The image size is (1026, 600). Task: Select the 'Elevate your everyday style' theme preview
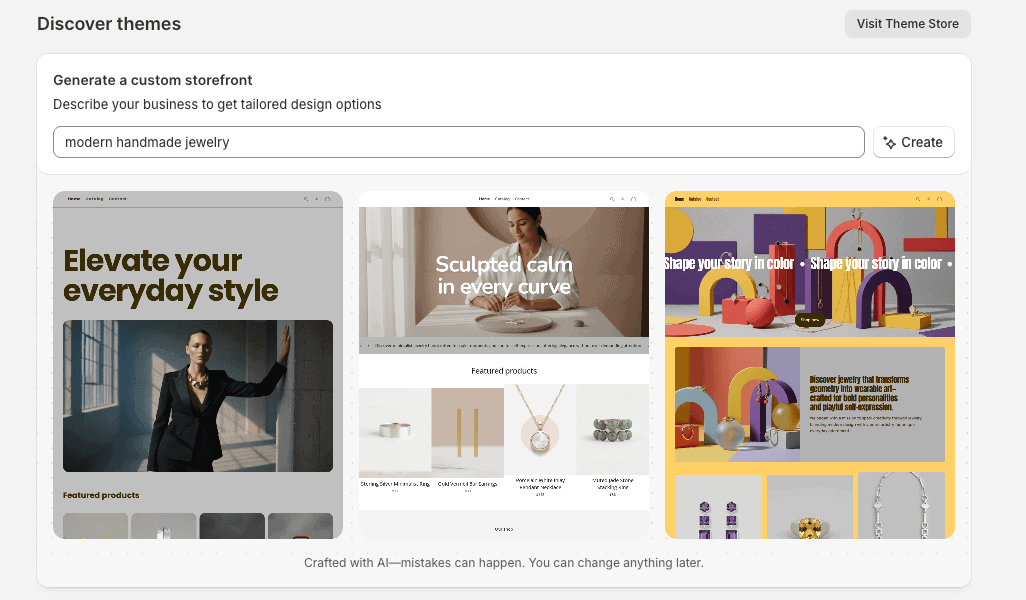click(x=198, y=365)
